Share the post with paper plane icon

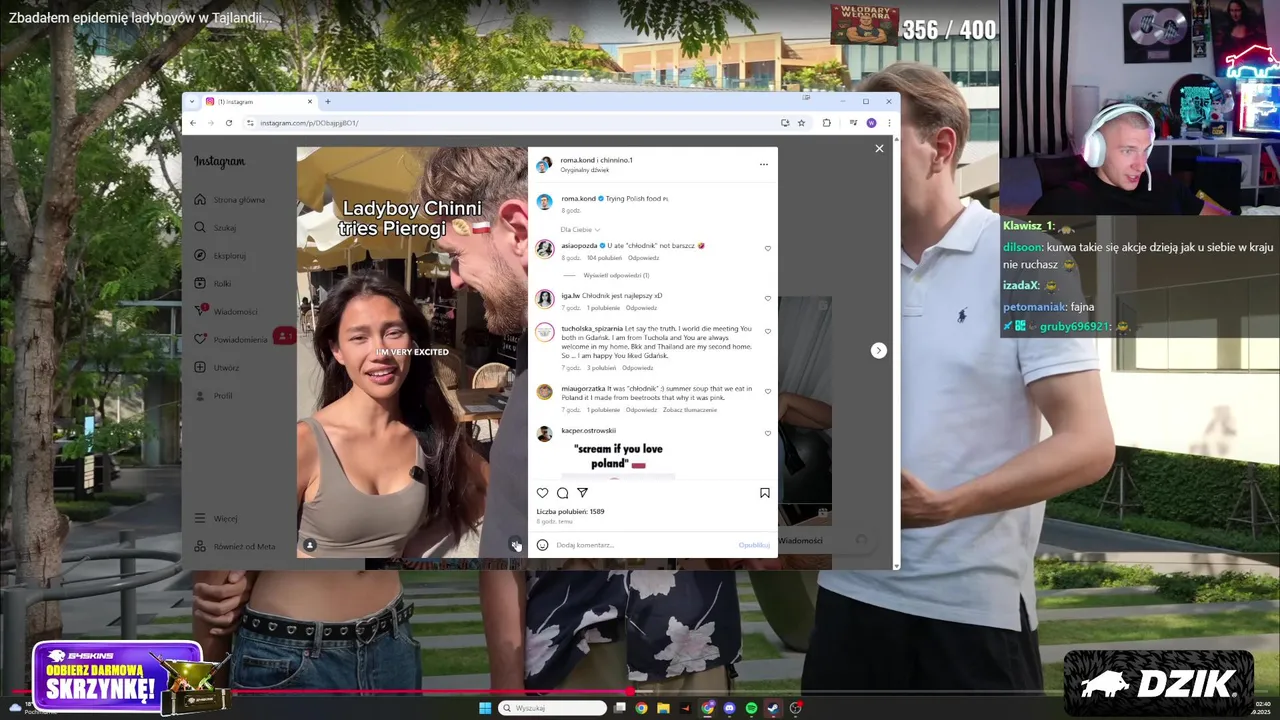[582, 493]
